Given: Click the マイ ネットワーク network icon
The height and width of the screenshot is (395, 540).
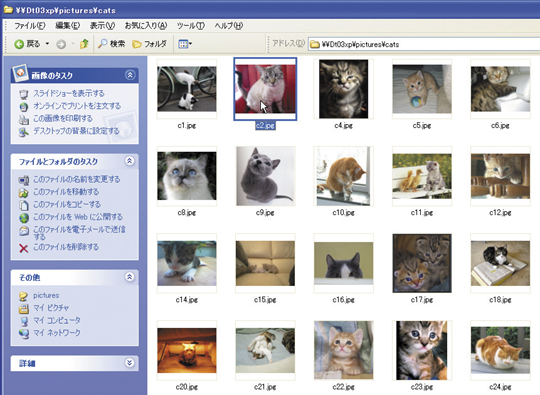Looking at the screenshot, I should (x=23, y=334).
